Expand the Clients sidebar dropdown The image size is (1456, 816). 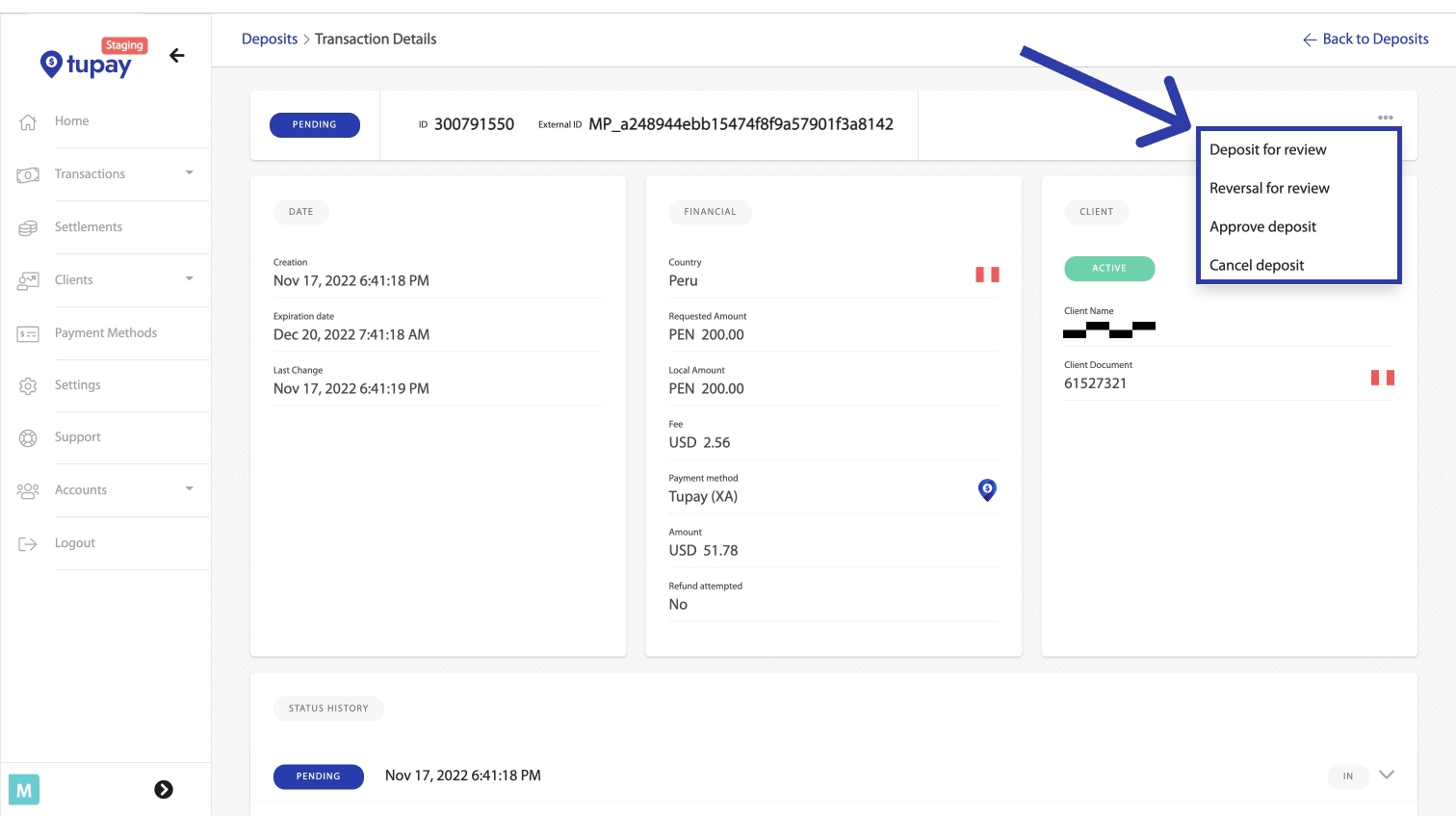pyautogui.click(x=189, y=279)
